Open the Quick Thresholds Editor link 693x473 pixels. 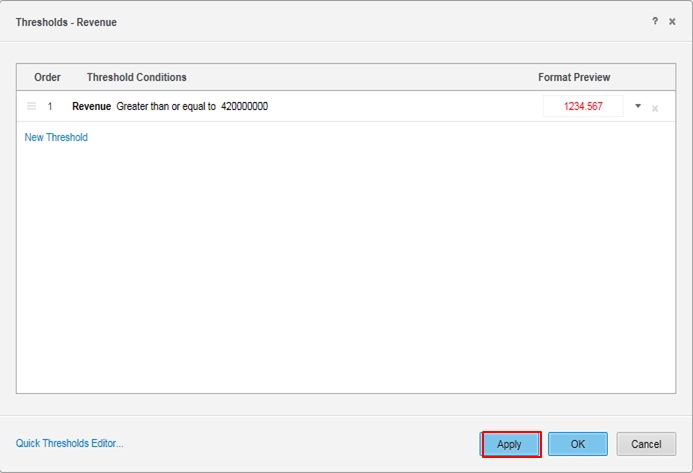(x=70, y=443)
